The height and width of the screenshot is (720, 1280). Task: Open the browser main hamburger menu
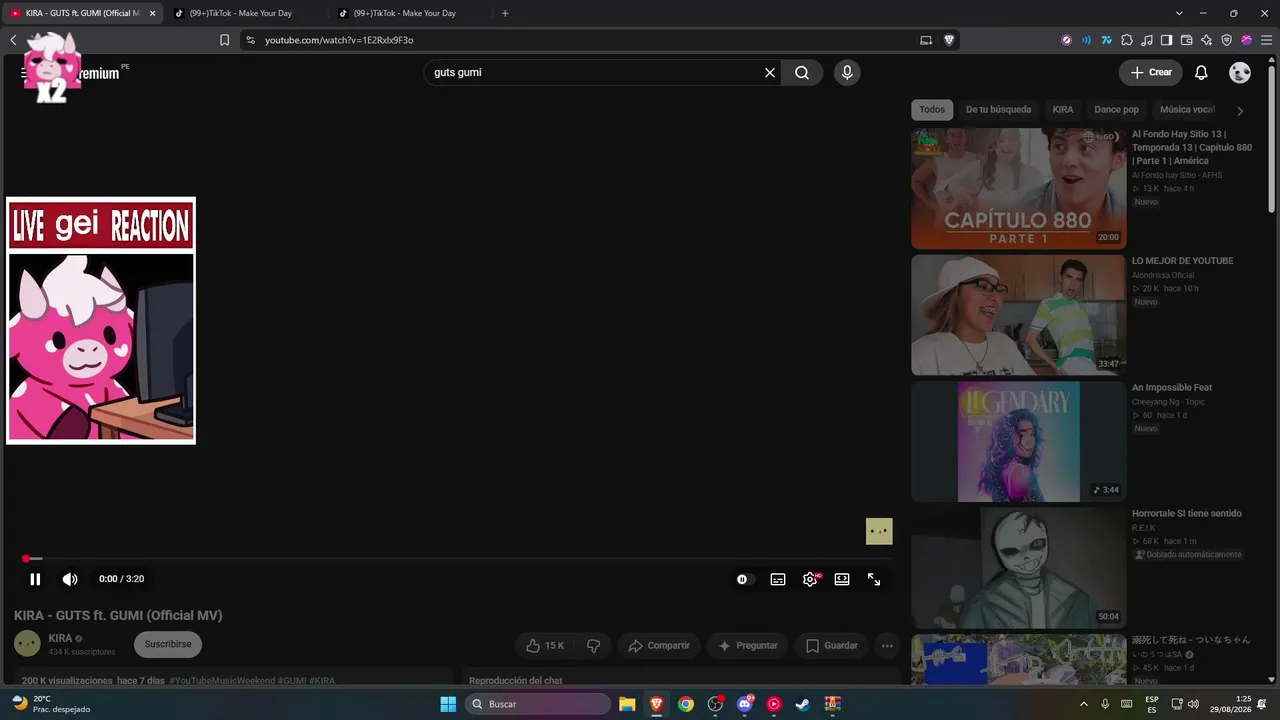click(1266, 40)
